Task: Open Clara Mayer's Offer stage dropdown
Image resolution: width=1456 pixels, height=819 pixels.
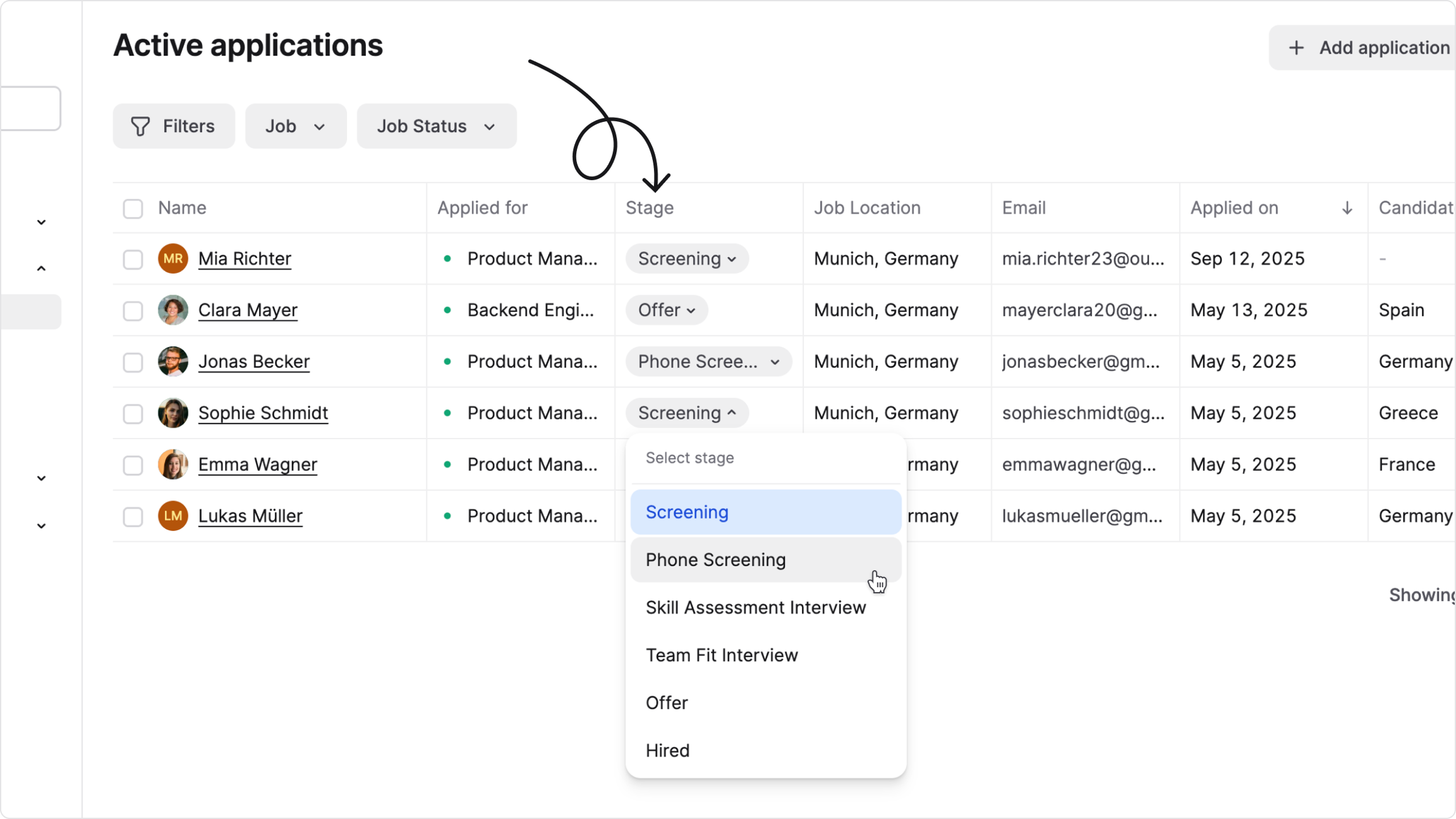Action: click(666, 310)
